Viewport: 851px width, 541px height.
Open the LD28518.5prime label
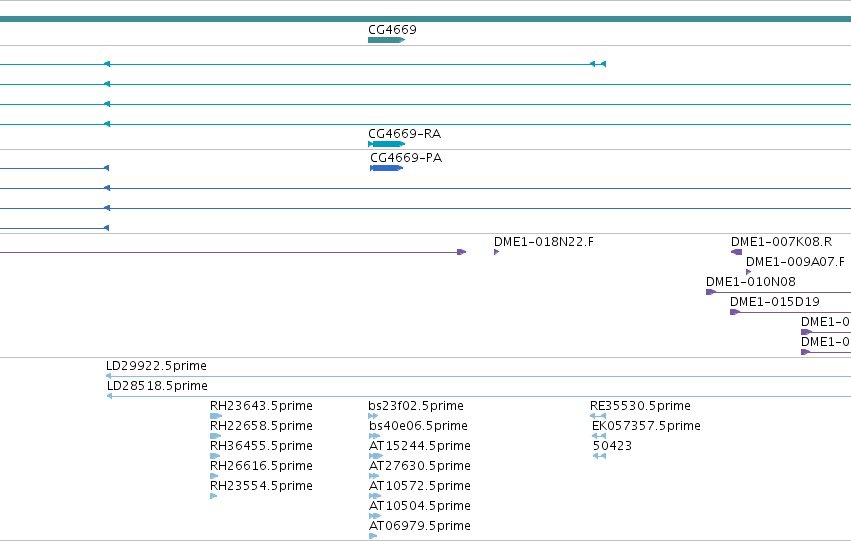[157, 386]
